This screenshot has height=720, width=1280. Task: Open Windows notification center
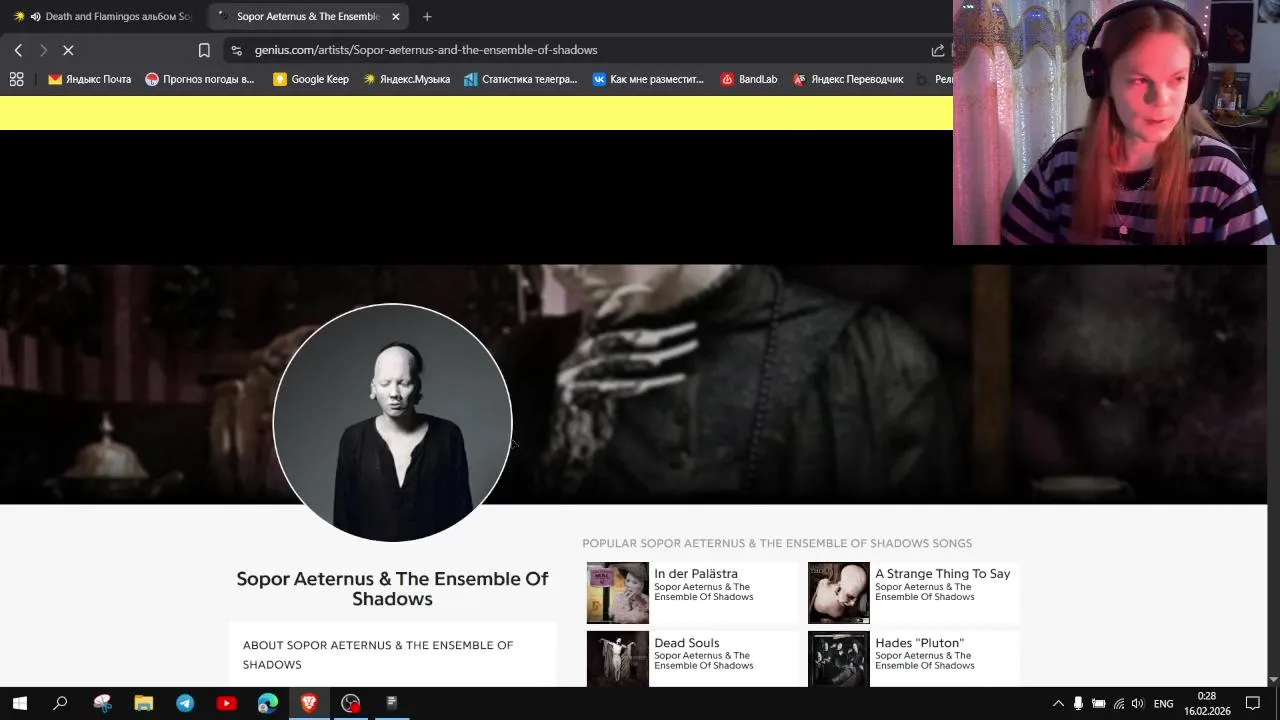(x=1253, y=704)
